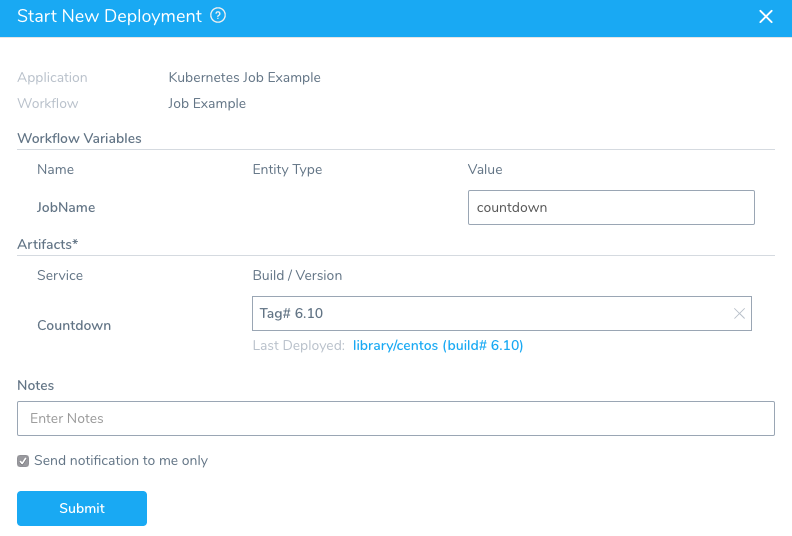Focus the JobName value field containing countdown
The height and width of the screenshot is (536, 792).
(x=611, y=208)
